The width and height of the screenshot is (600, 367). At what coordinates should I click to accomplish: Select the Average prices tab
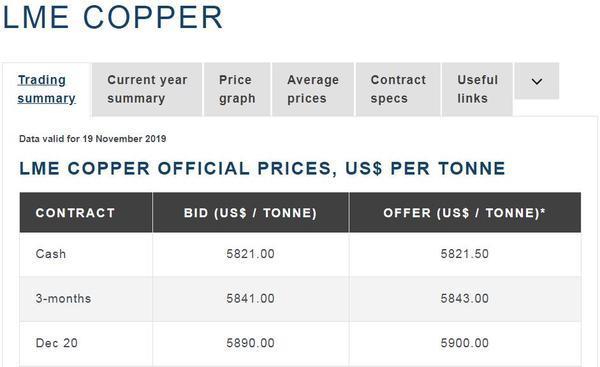point(313,89)
